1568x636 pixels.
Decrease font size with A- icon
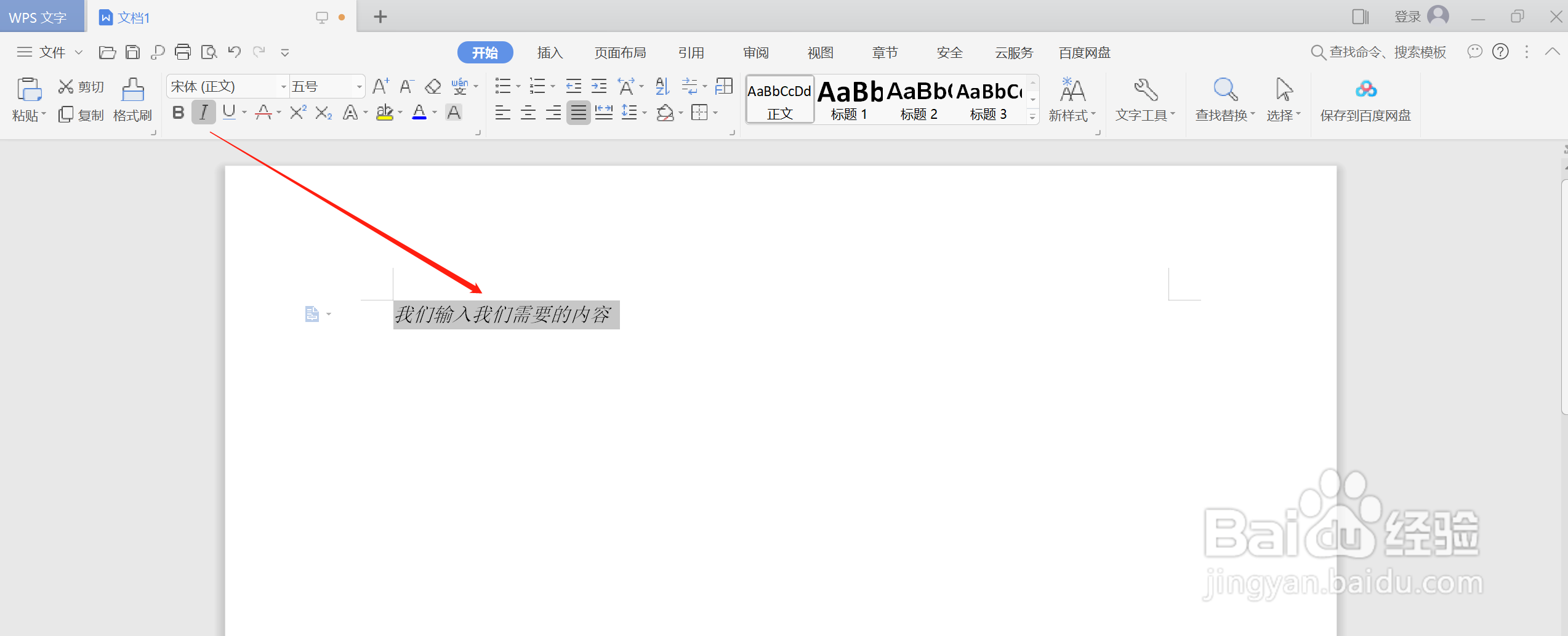point(407,86)
